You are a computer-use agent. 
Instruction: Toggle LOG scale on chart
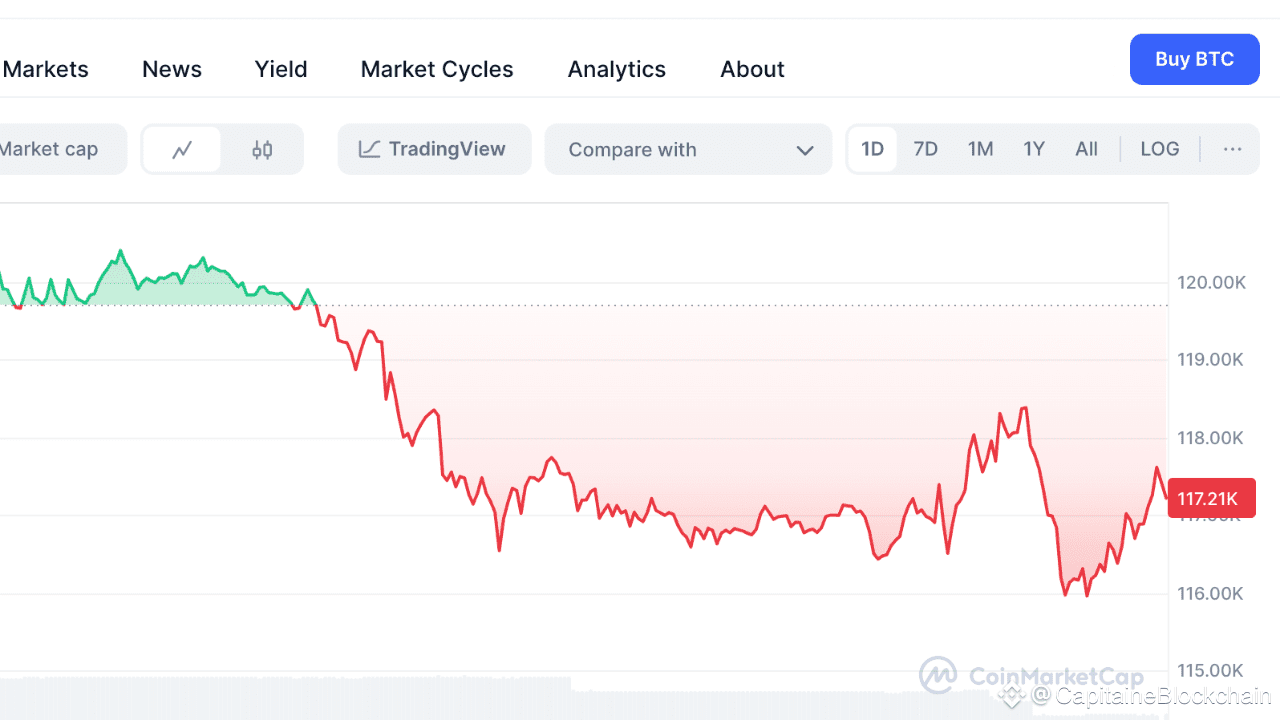click(1159, 150)
